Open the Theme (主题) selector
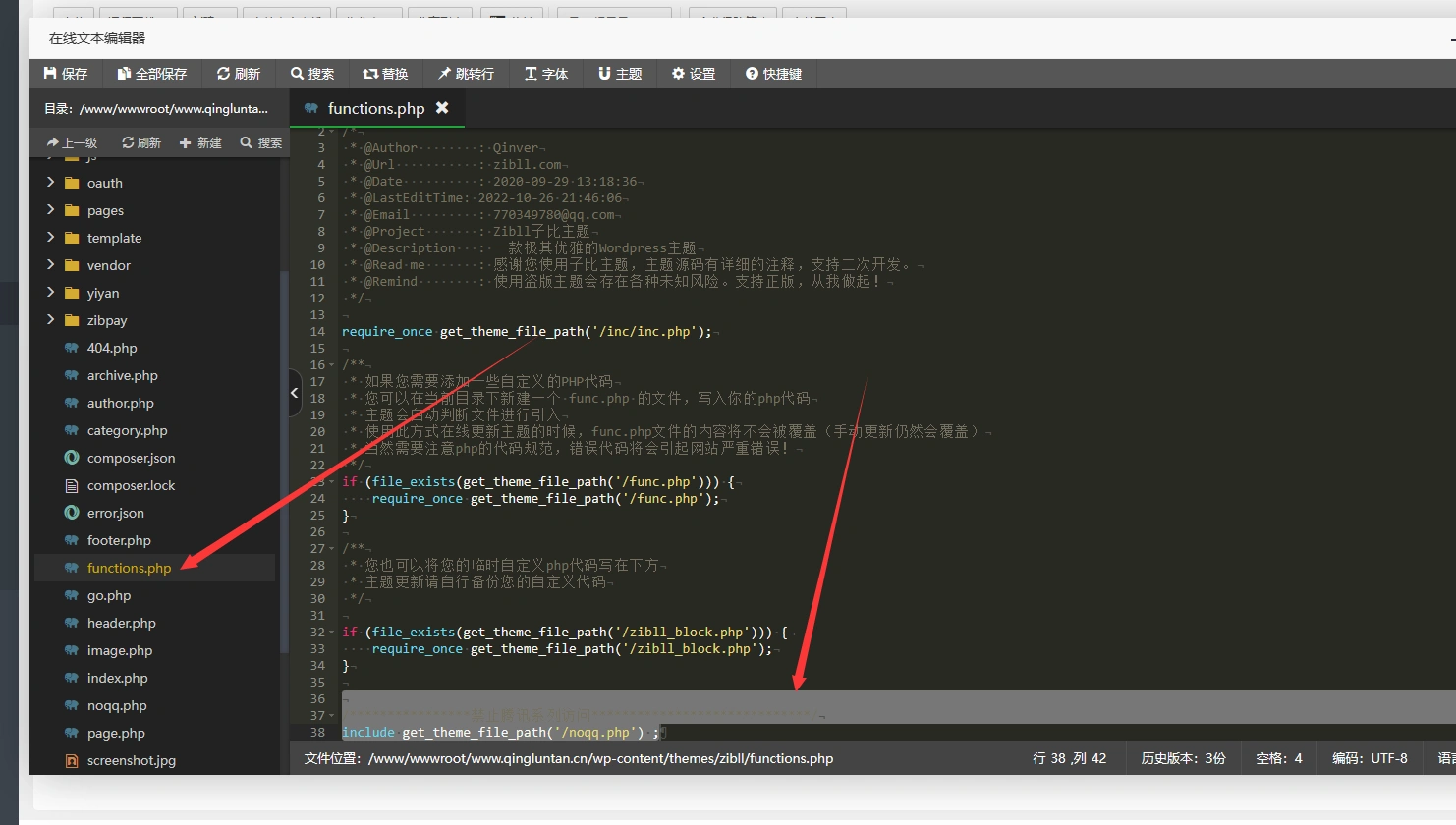Image resolution: width=1456 pixels, height=825 pixels. tap(620, 74)
